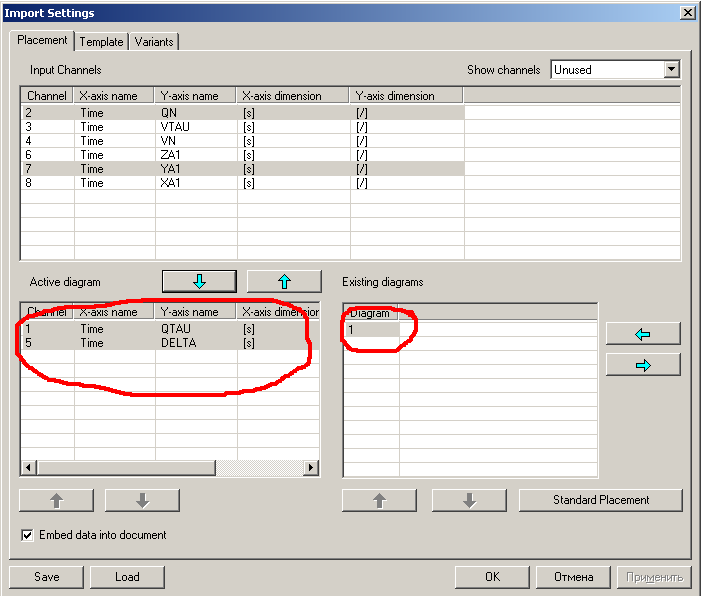Click the Standard Placement button

[601, 500]
